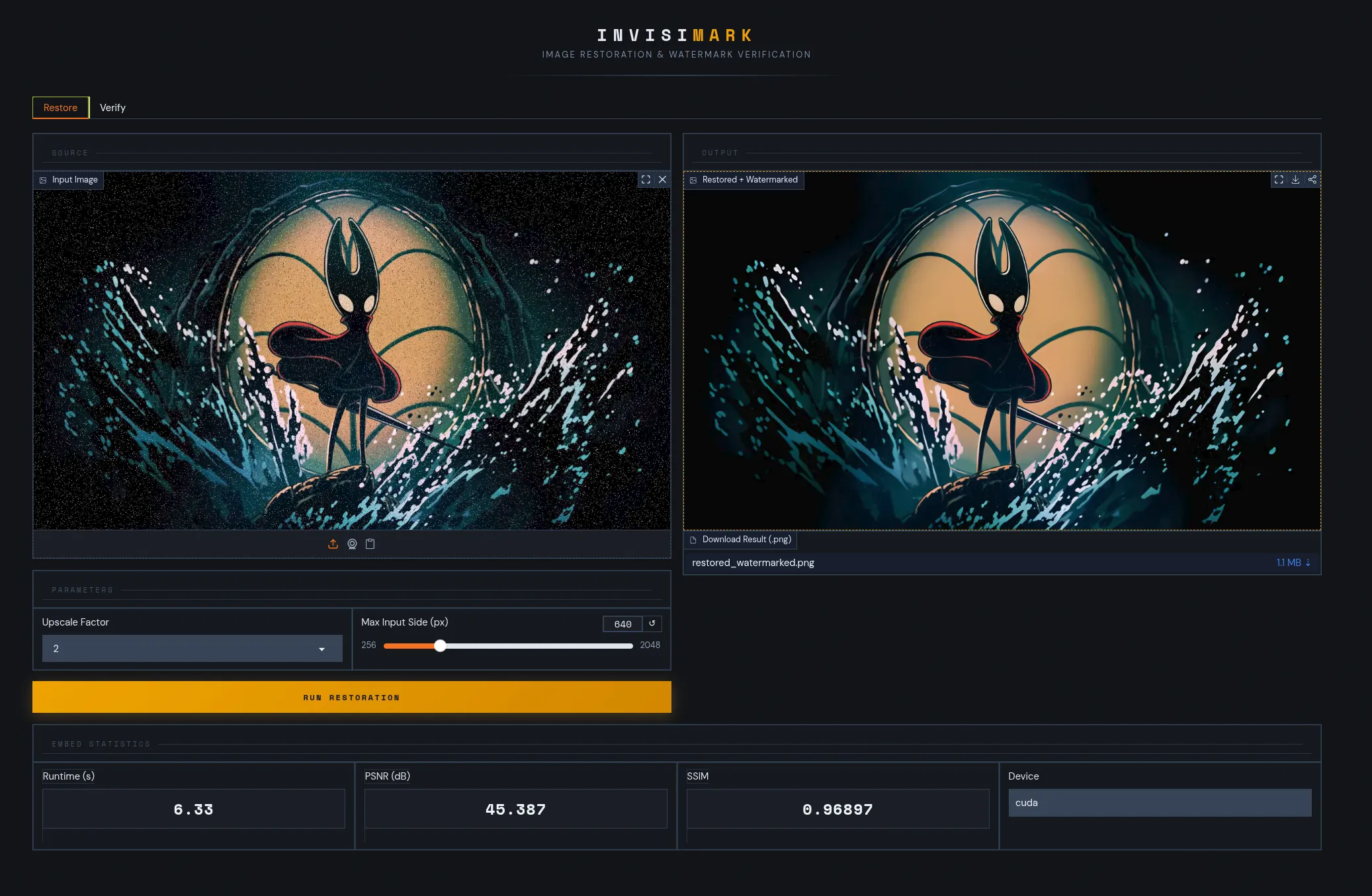Click the Runtime (s) value field
The width and height of the screenshot is (1372, 896).
[194, 809]
